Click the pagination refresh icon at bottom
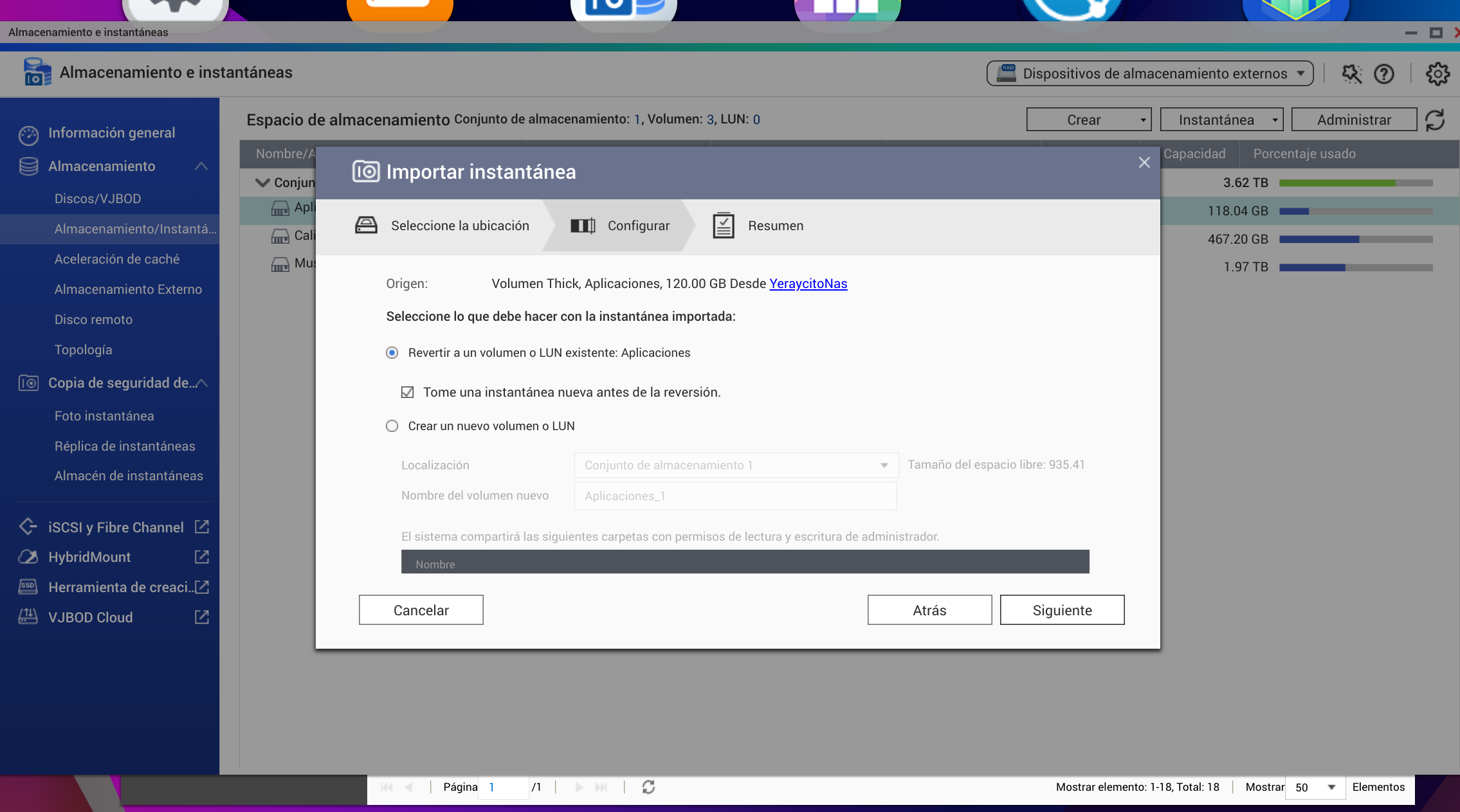Viewport: 1460px width, 812px height. pos(648,787)
